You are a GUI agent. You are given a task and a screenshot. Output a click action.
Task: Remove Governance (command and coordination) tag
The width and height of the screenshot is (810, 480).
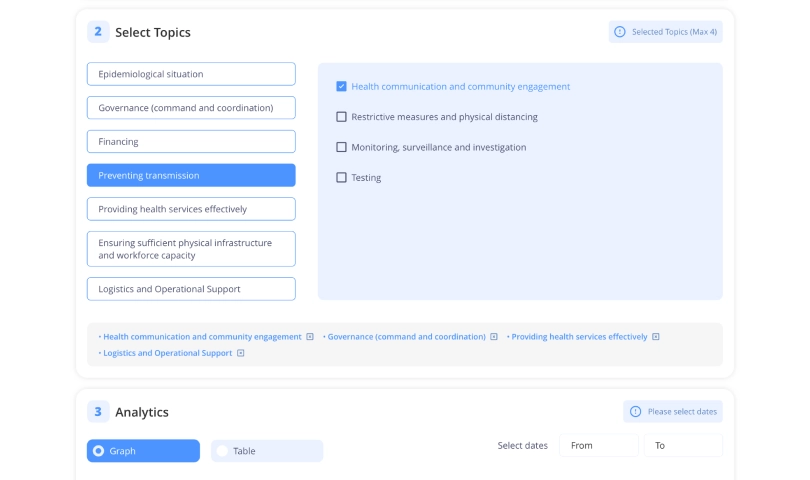point(494,337)
